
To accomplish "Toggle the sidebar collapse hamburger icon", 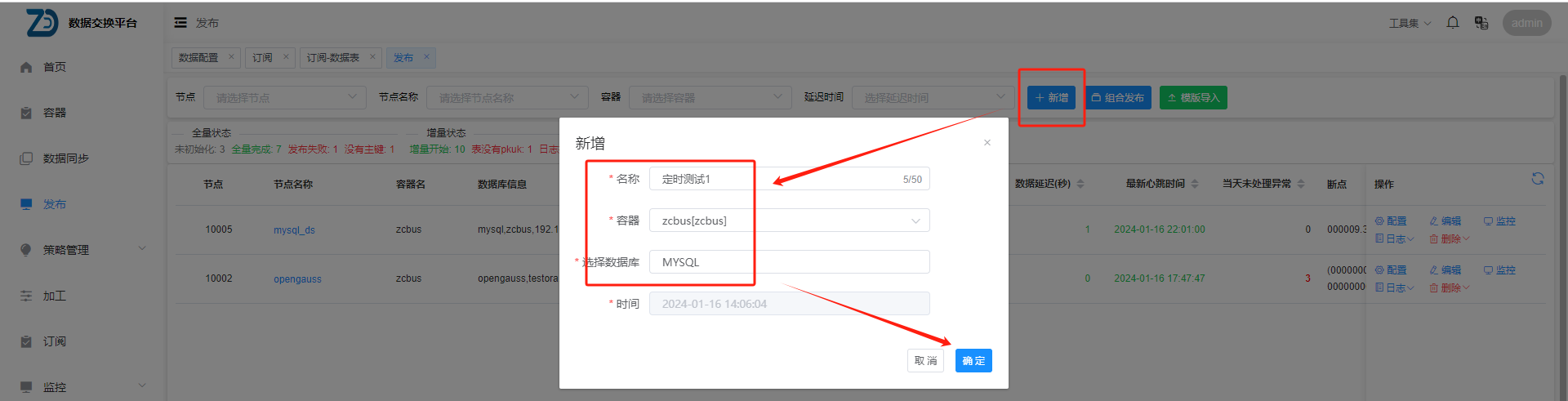I will [x=180, y=23].
